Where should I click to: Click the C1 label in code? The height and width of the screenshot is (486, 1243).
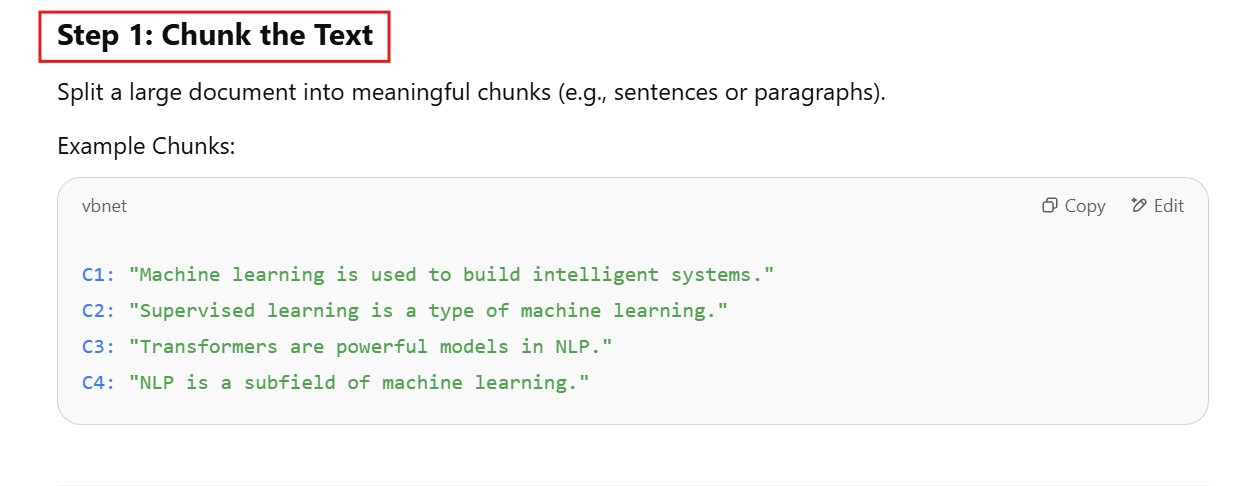98,274
